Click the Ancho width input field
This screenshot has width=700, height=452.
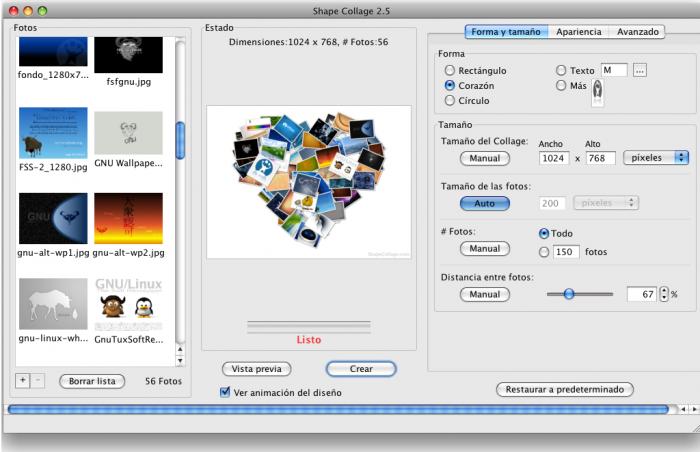pos(552,158)
